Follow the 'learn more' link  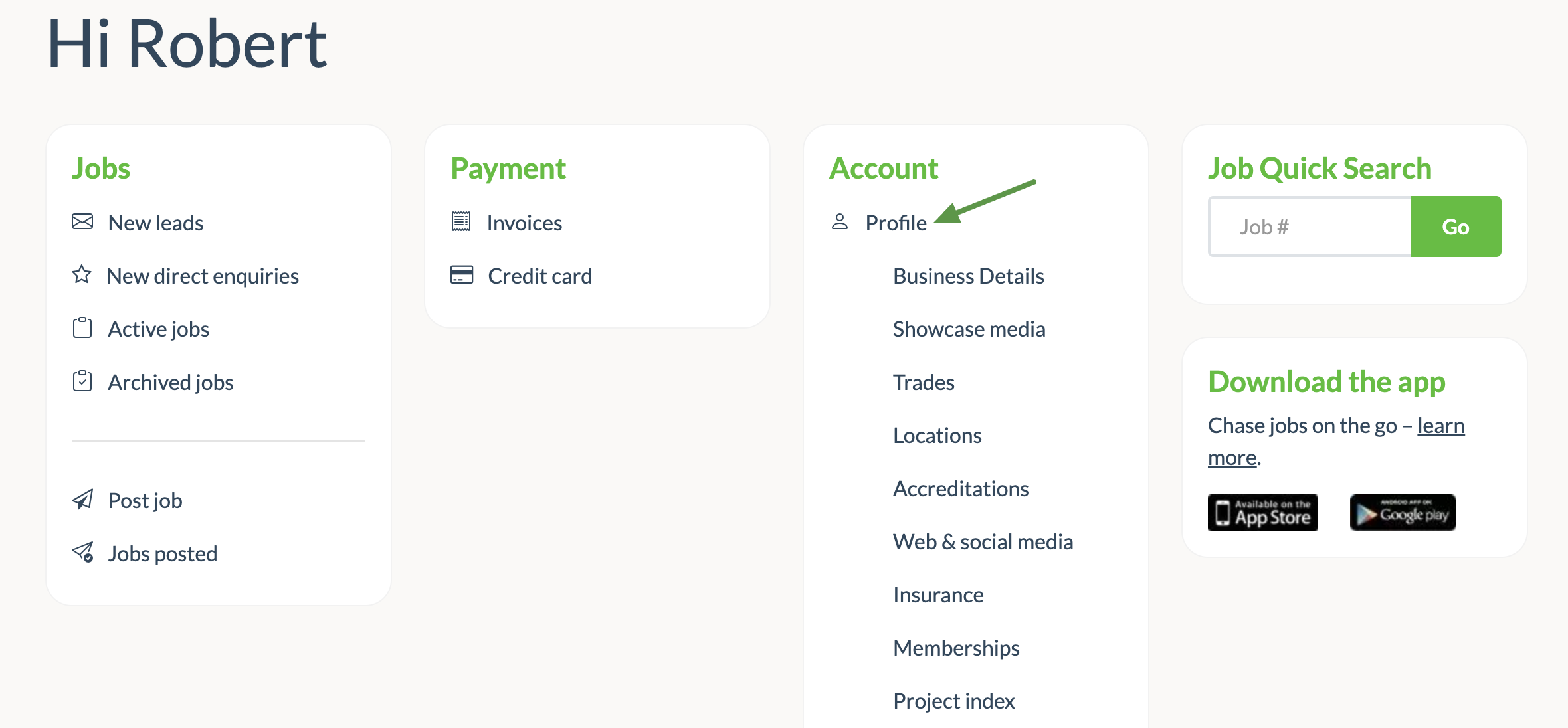click(x=1440, y=426)
